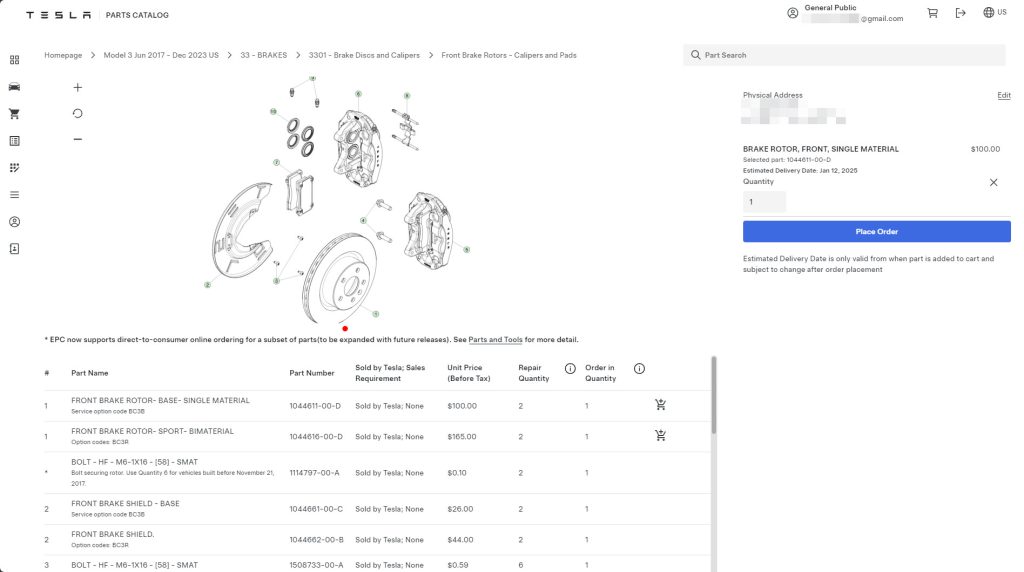Screen dimensions: 1024x572
Task: Zoom out of the parts diagram
Action: pos(78,139)
